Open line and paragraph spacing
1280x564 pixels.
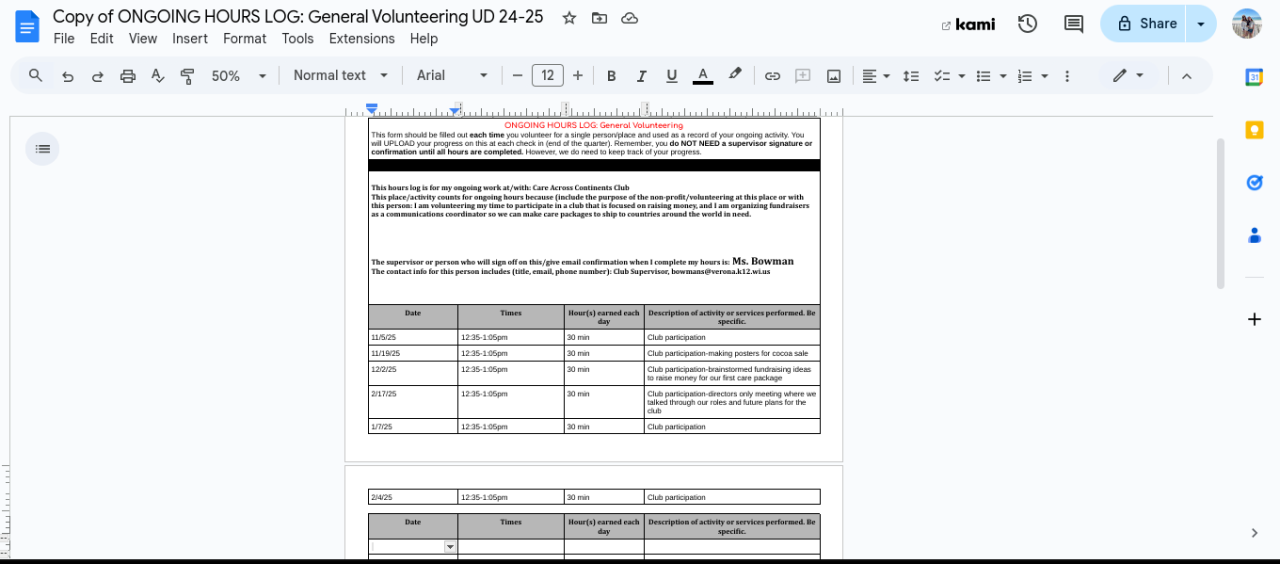(911, 76)
